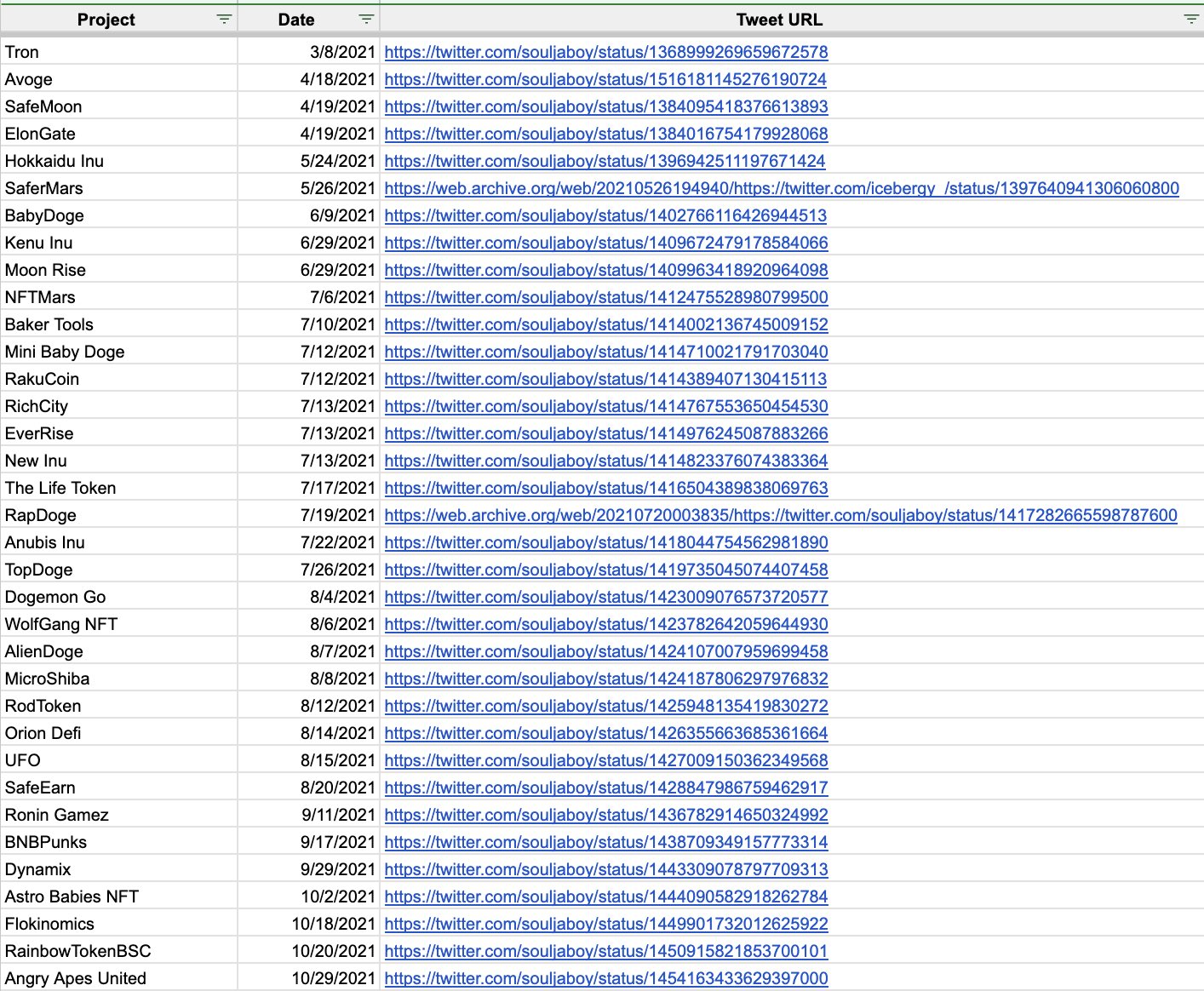Screen dimensions: 1204x991
Task: Open the WolfGang NFT tweet link
Action: click(606, 624)
